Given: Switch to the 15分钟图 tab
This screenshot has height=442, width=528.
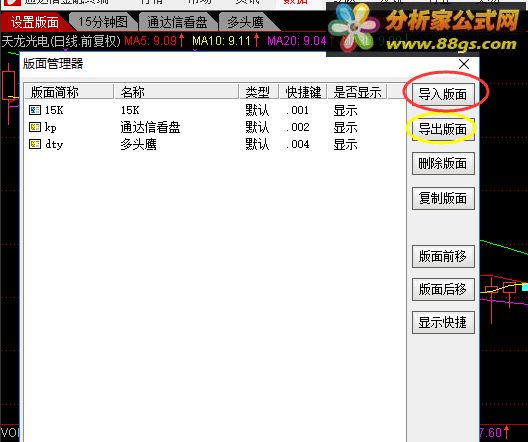Looking at the screenshot, I should tap(103, 22).
